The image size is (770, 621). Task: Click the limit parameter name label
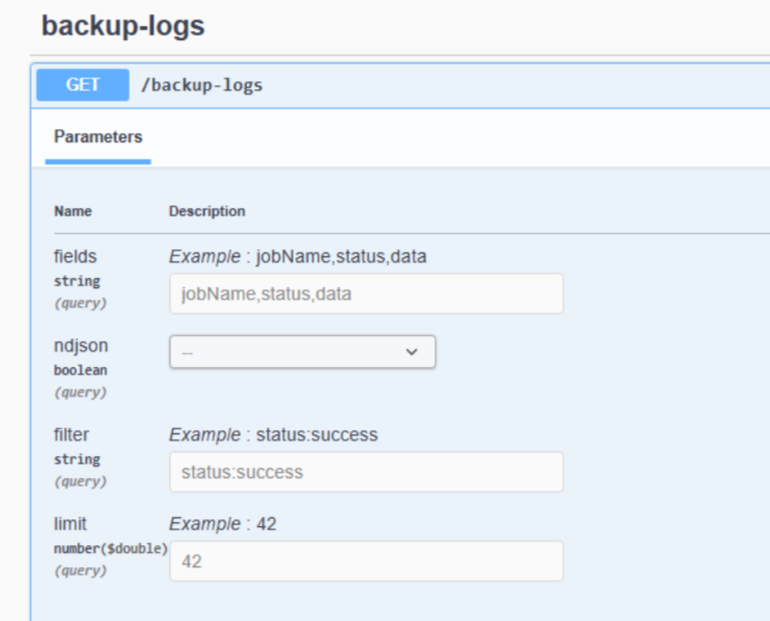[x=70, y=524]
